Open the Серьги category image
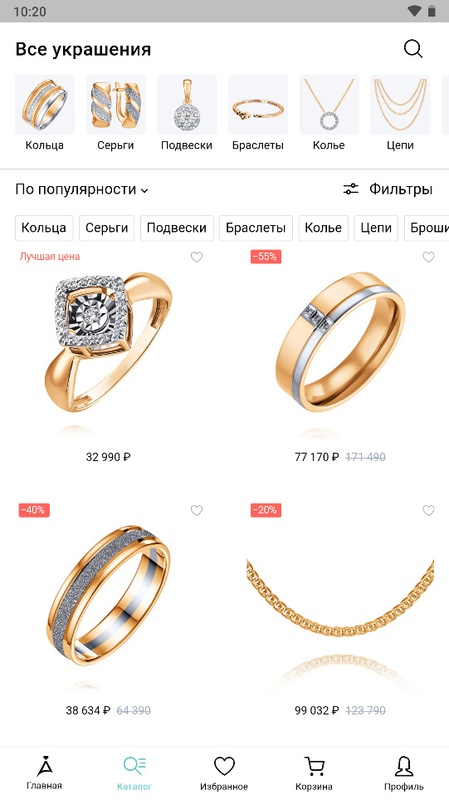 [116, 105]
